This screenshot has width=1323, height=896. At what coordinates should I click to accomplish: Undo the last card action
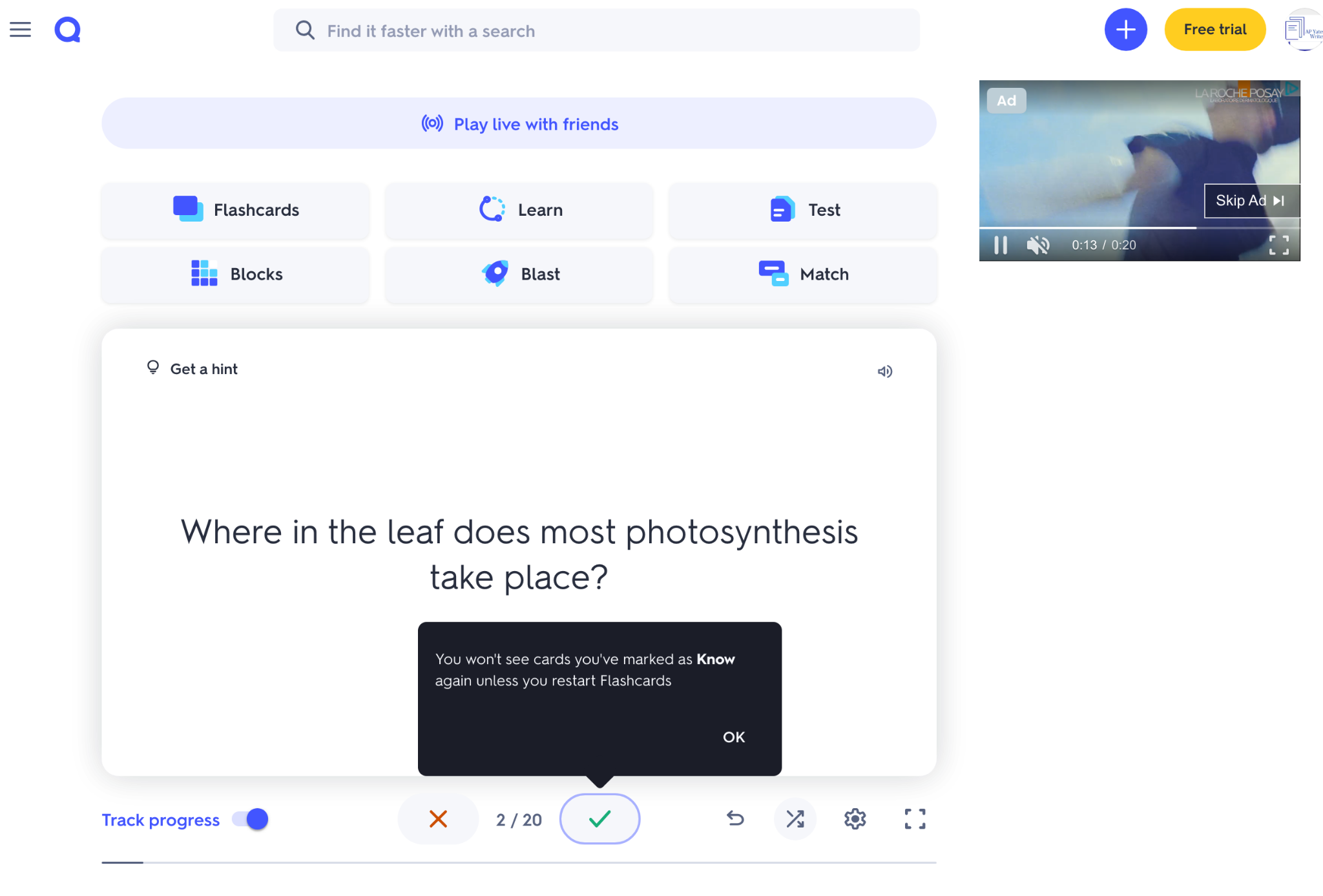point(735,819)
